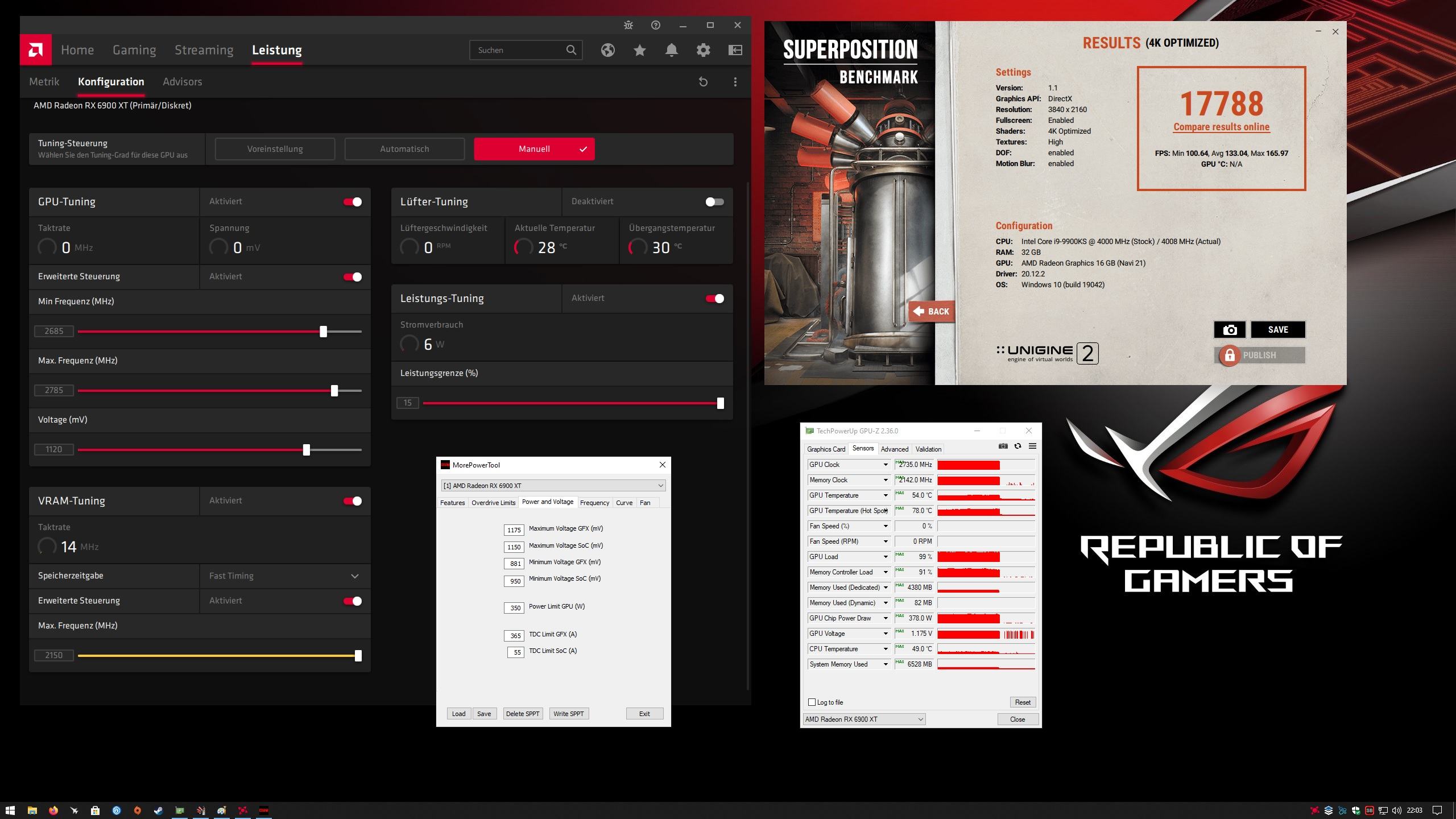Reset tuning with the undo arrow icon

pyautogui.click(x=703, y=82)
